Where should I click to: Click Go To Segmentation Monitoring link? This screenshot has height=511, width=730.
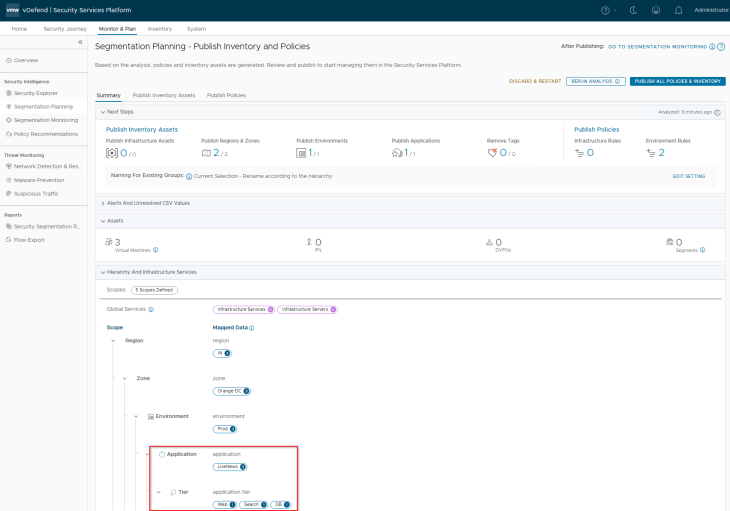[657, 47]
